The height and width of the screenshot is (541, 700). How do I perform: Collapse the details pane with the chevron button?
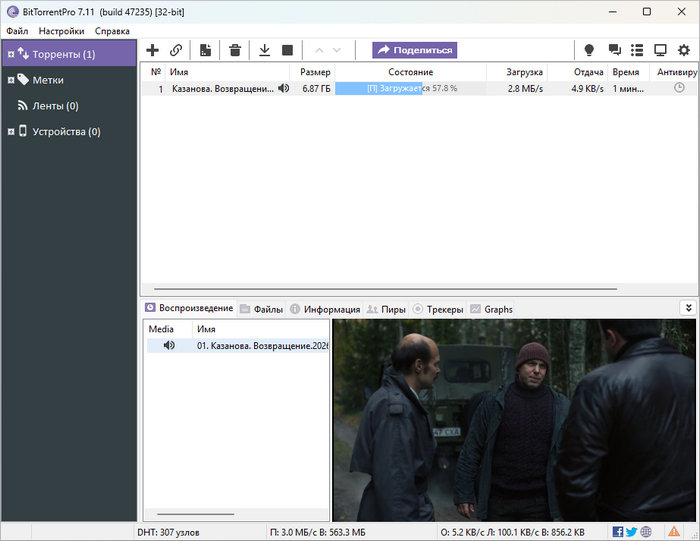tap(687, 308)
